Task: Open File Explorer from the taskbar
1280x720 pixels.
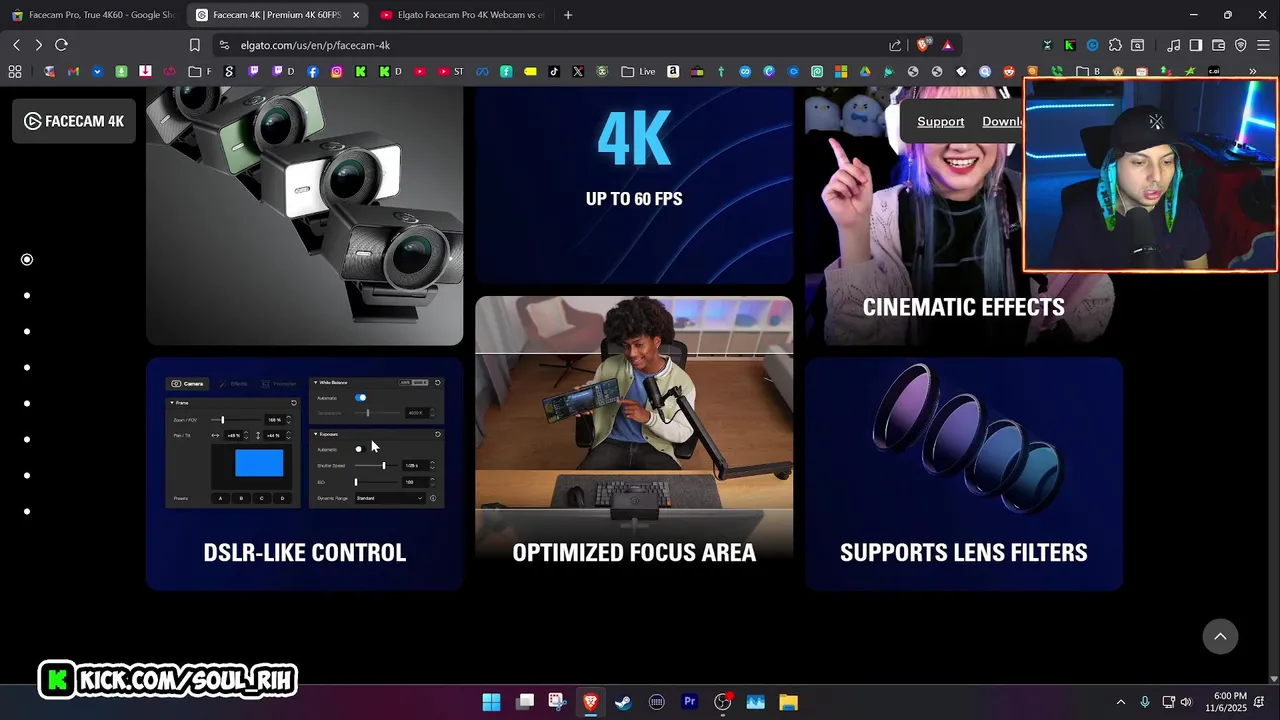Action: point(788,702)
